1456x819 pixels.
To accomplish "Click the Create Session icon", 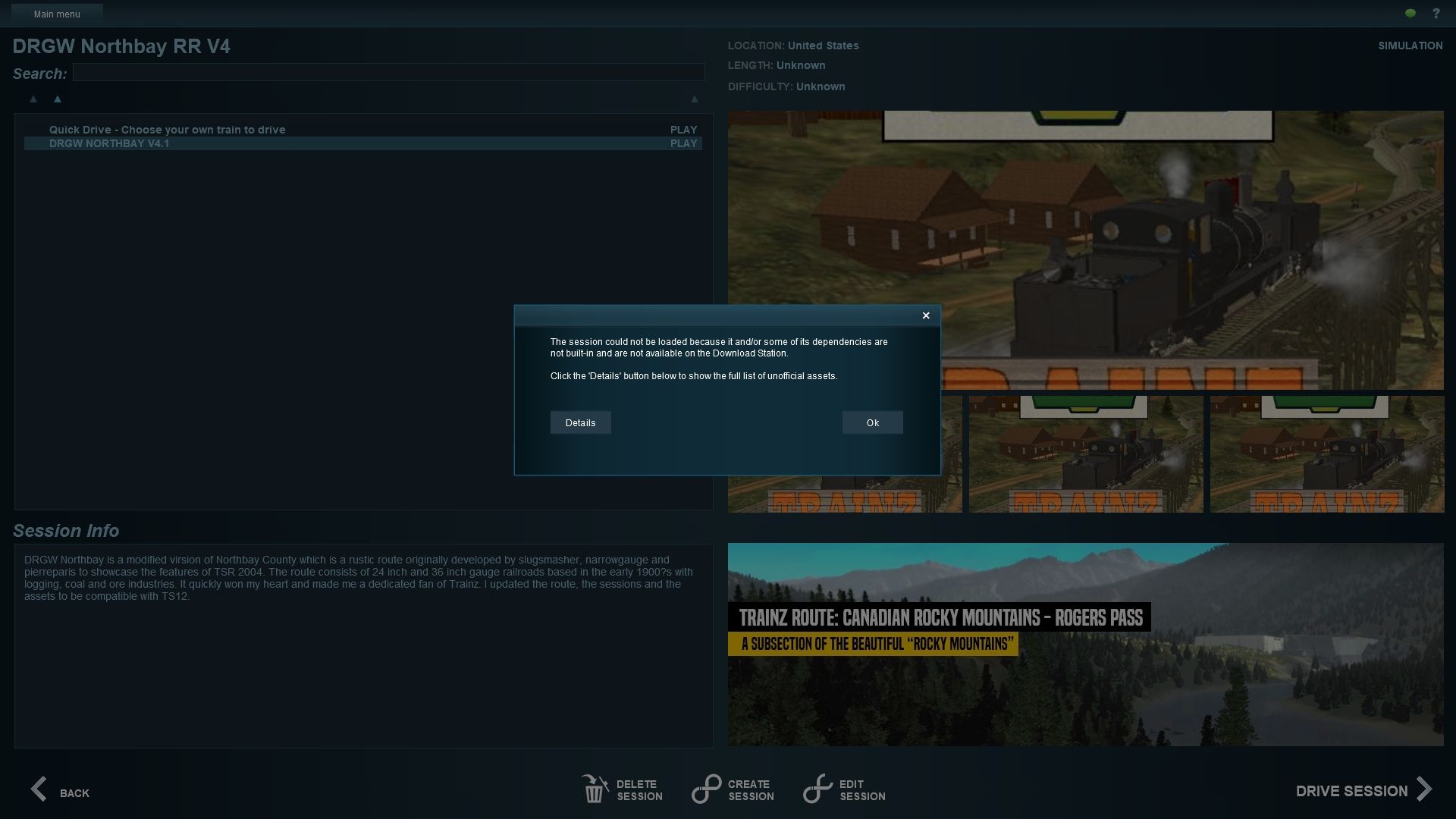I will 706,789.
